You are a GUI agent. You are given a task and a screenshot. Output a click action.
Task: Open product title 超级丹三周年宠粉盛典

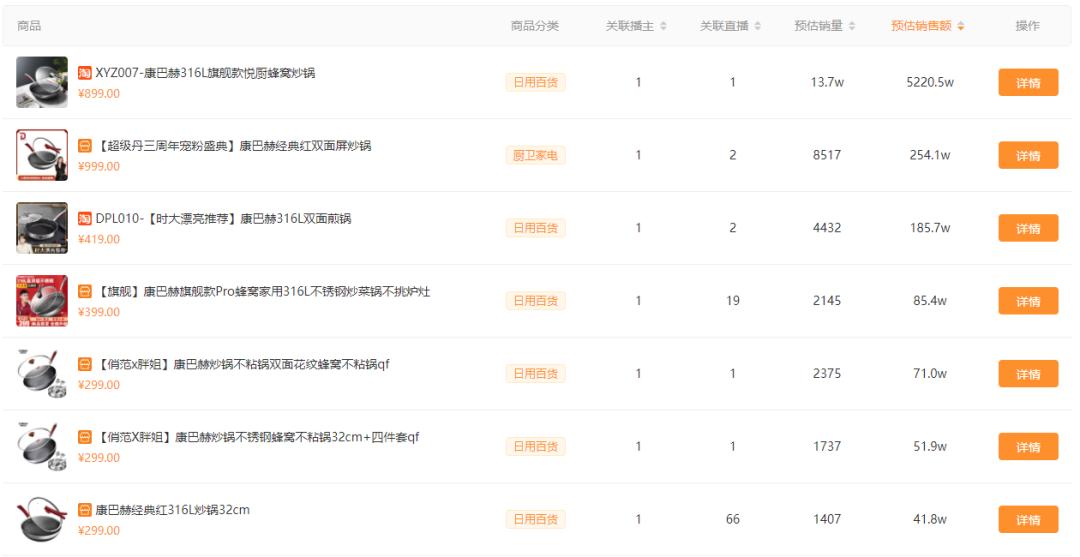click(x=233, y=146)
